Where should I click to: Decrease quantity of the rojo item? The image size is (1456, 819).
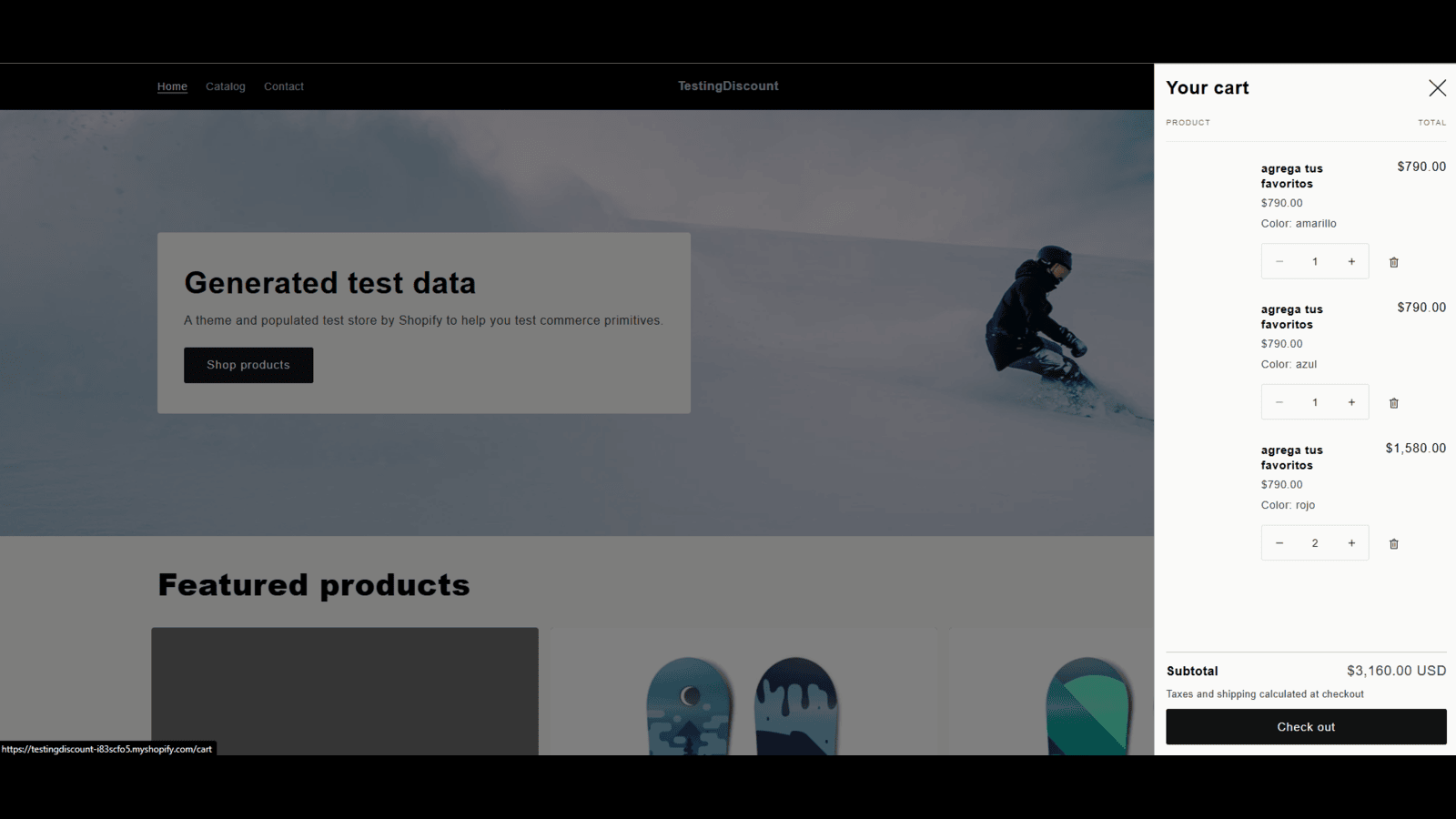coord(1279,543)
